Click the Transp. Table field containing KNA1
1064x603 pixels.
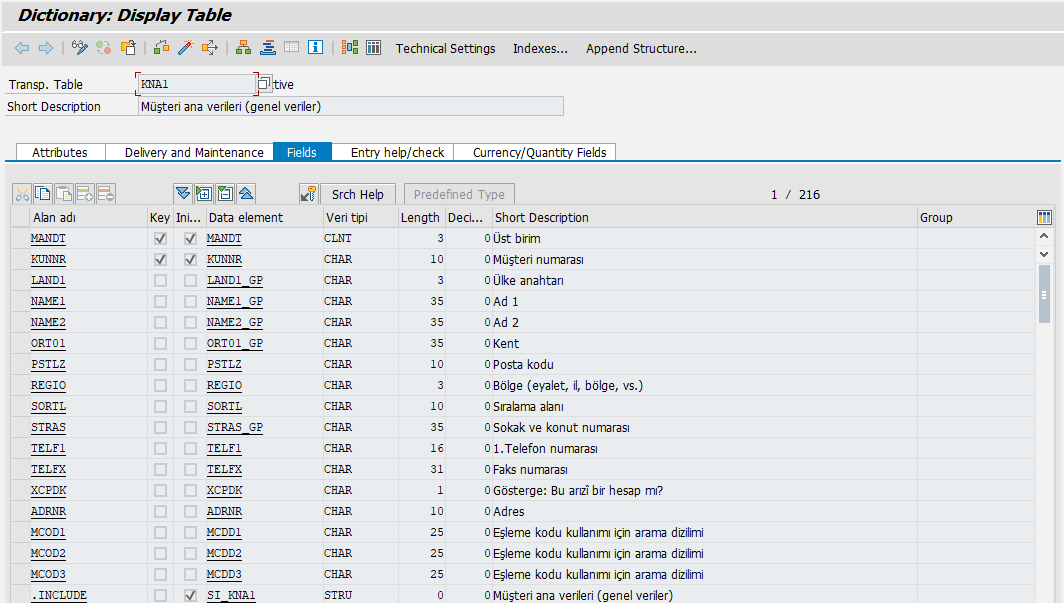(195, 84)
